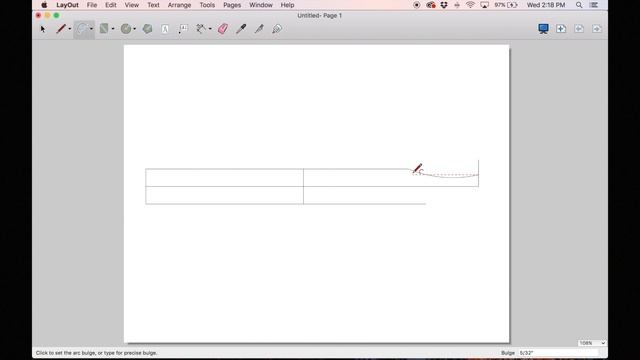Activate the Arc tool

[82, 29]
